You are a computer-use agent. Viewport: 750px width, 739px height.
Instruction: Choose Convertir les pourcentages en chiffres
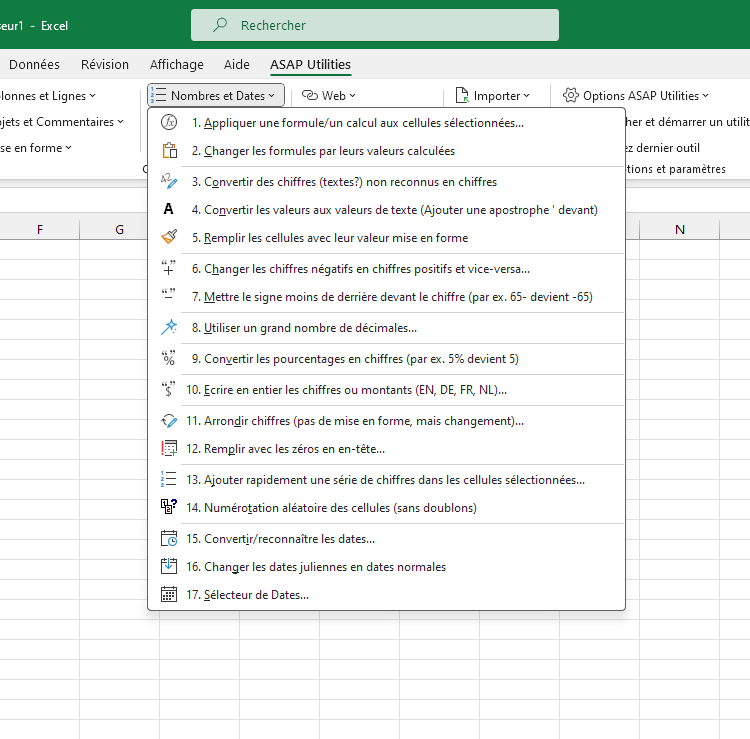click(386, 359)
